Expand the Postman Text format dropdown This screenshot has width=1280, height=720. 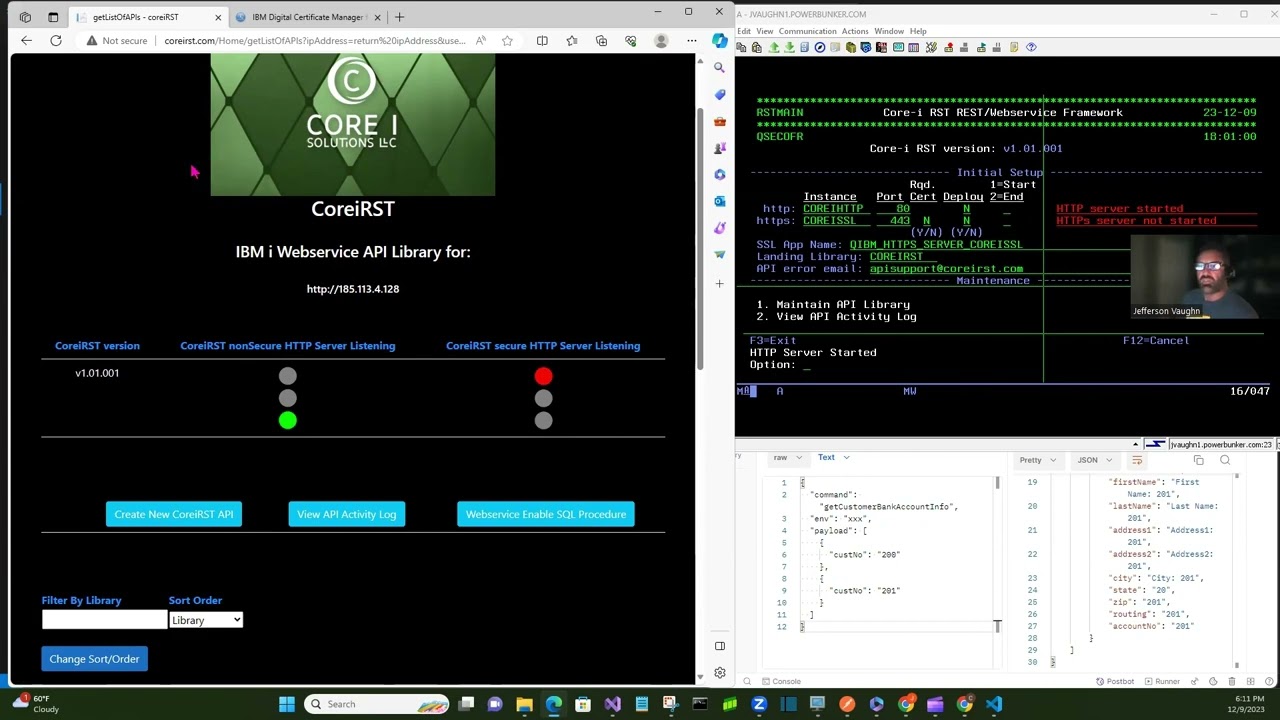(833, 458)
